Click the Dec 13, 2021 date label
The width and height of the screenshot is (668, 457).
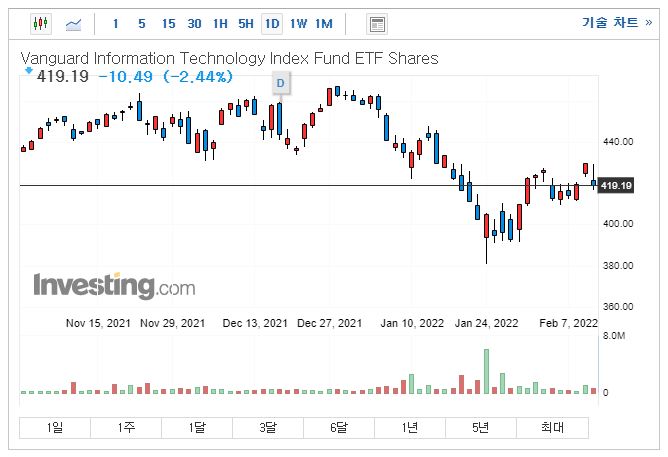click(255, 323)
